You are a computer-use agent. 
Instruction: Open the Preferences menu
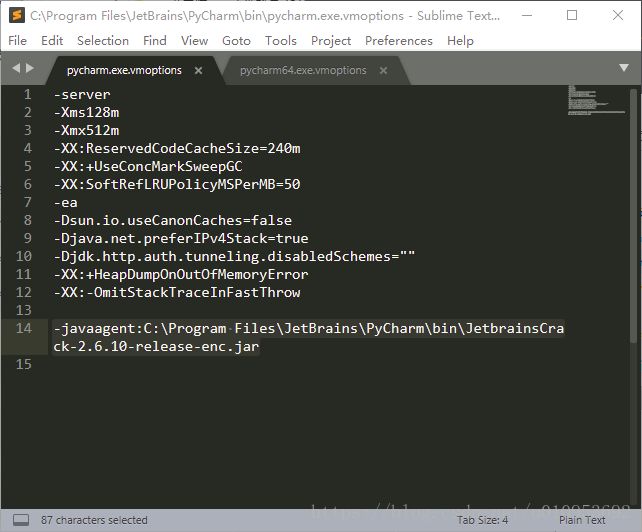click(399, 41)
